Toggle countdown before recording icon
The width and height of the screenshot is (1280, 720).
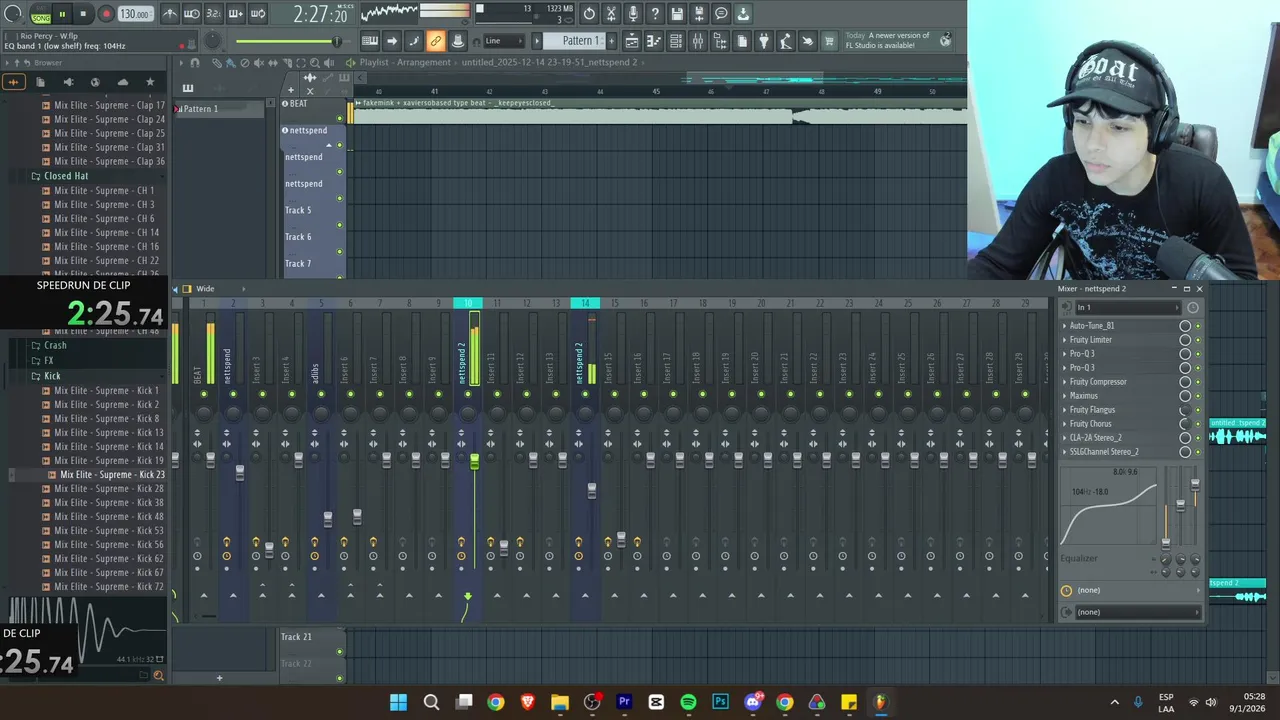[213, 14]
